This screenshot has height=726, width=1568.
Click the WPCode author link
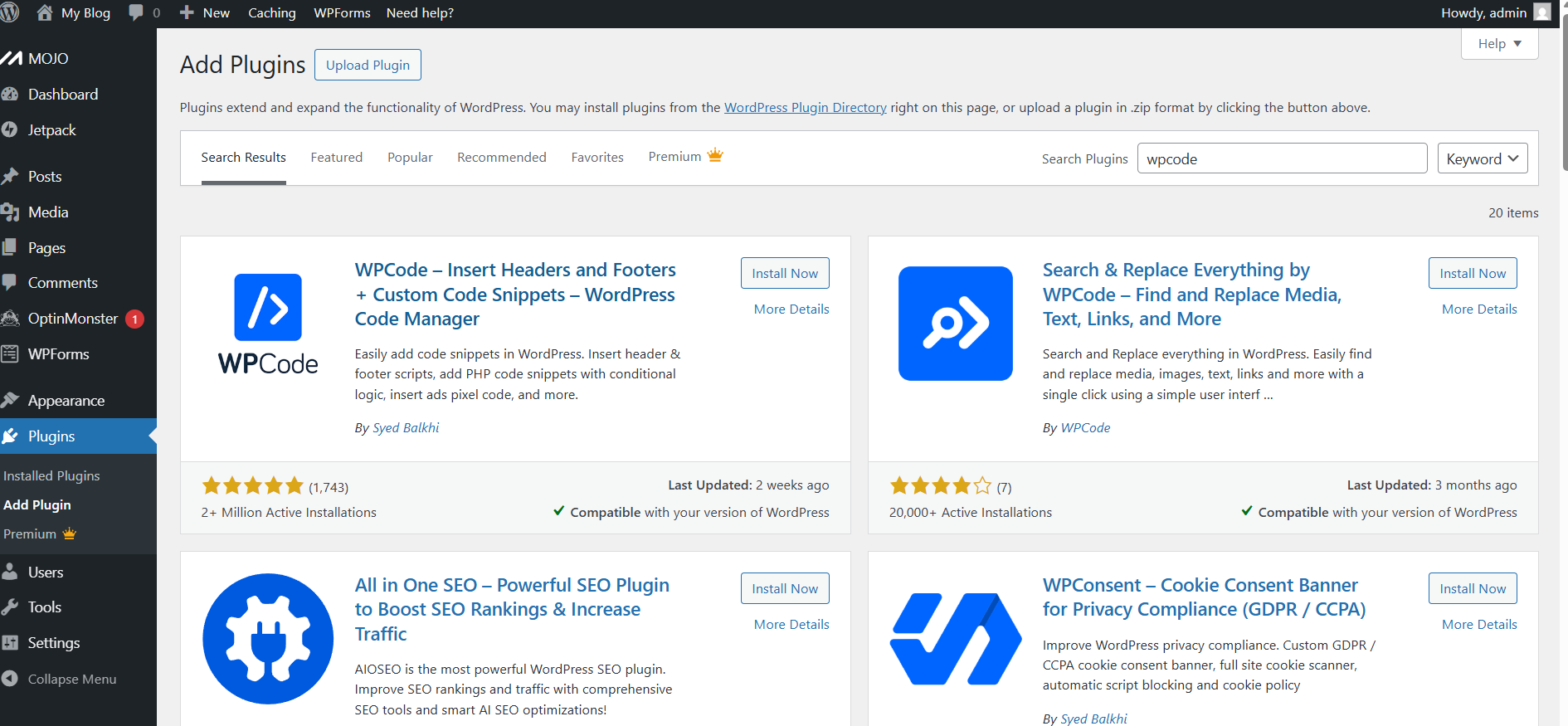1085,427
